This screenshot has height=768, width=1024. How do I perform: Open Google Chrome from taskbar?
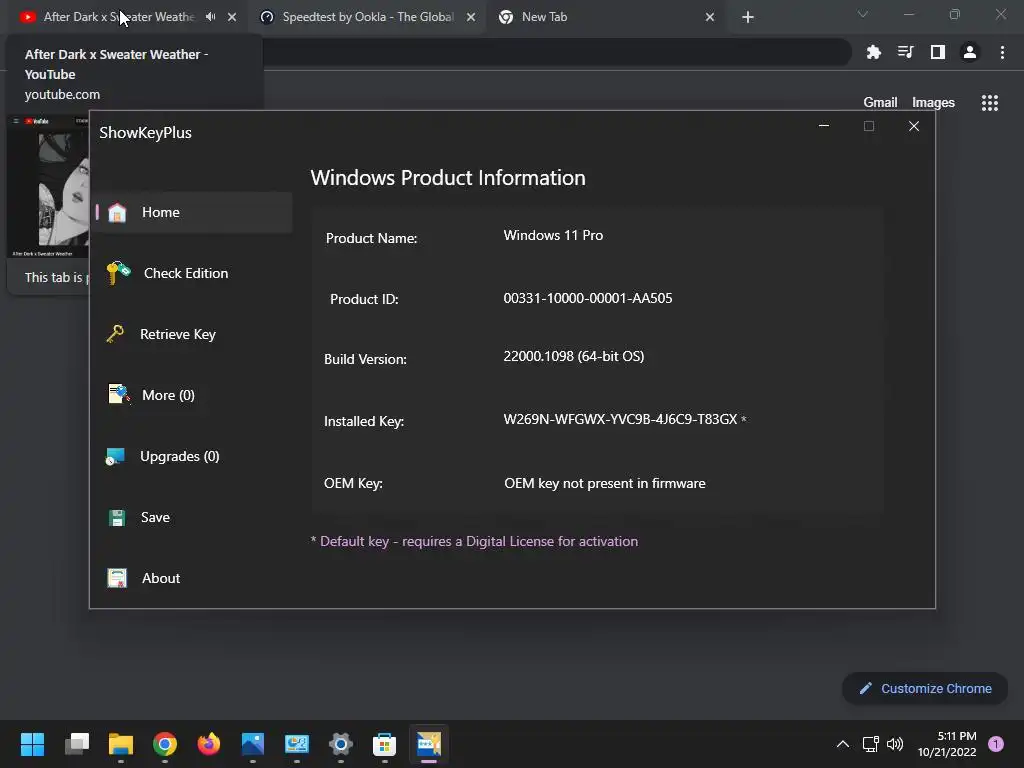pyautogui.click(x=165, y=744)
